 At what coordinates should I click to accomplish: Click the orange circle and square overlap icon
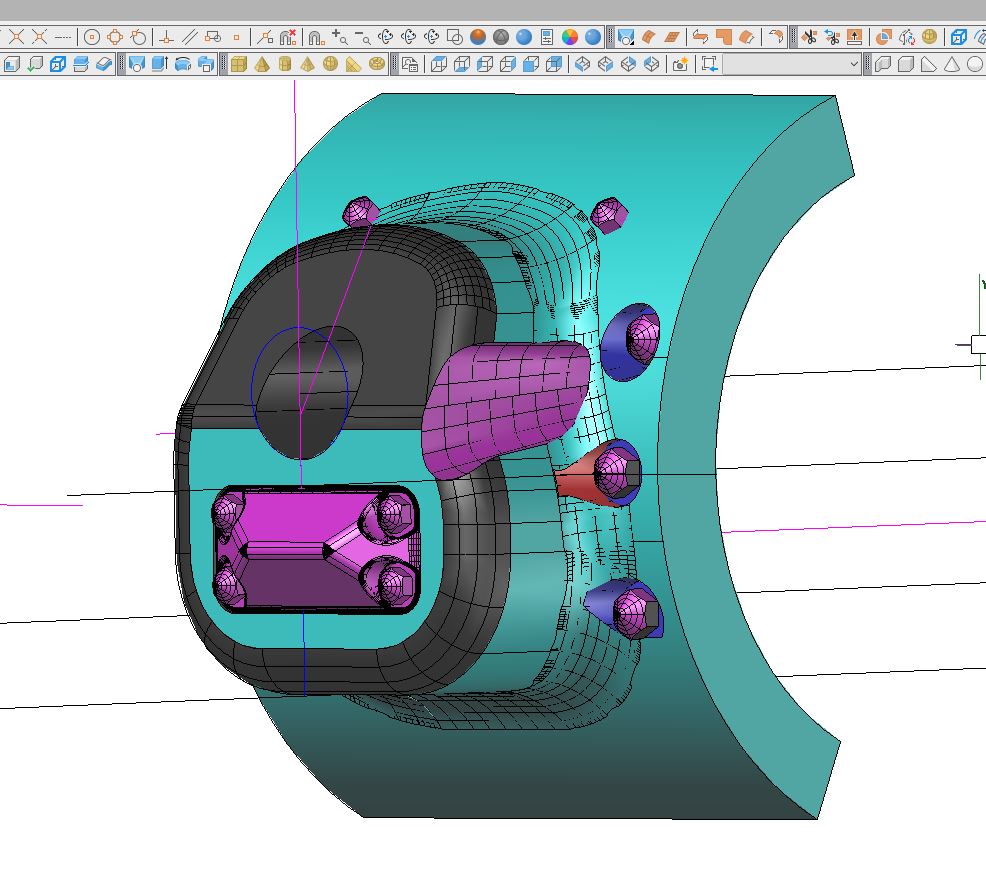884,38
